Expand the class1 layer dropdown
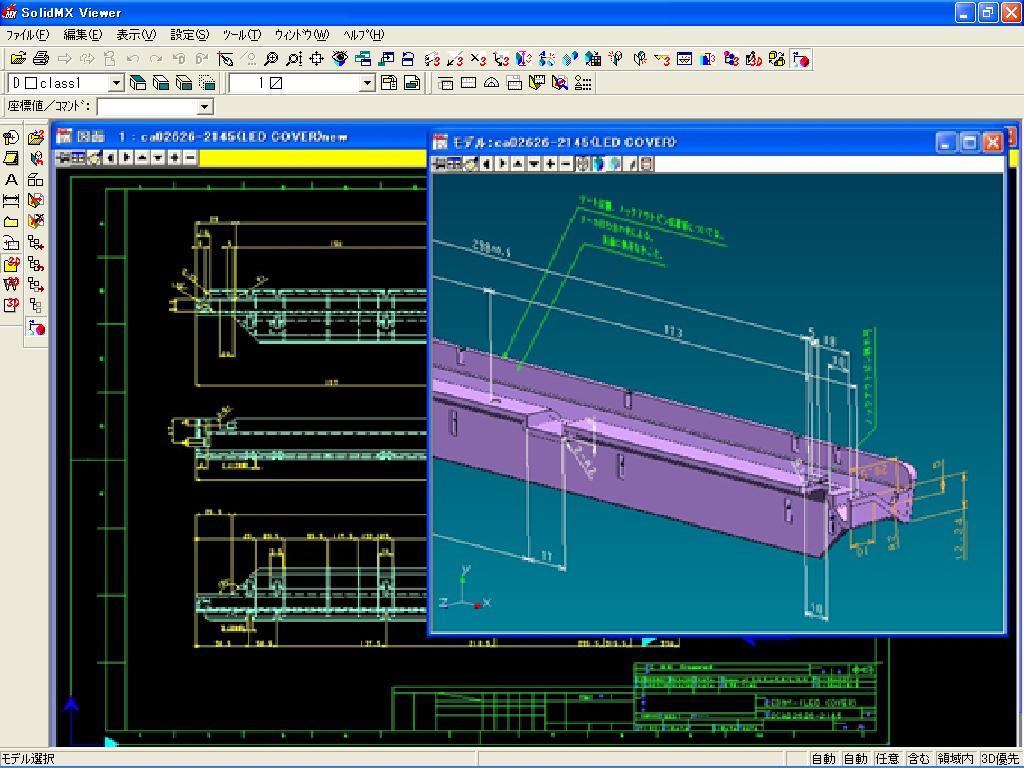Screen dimensions: 1024x768 pyautogui.click(x=116, y=84)
